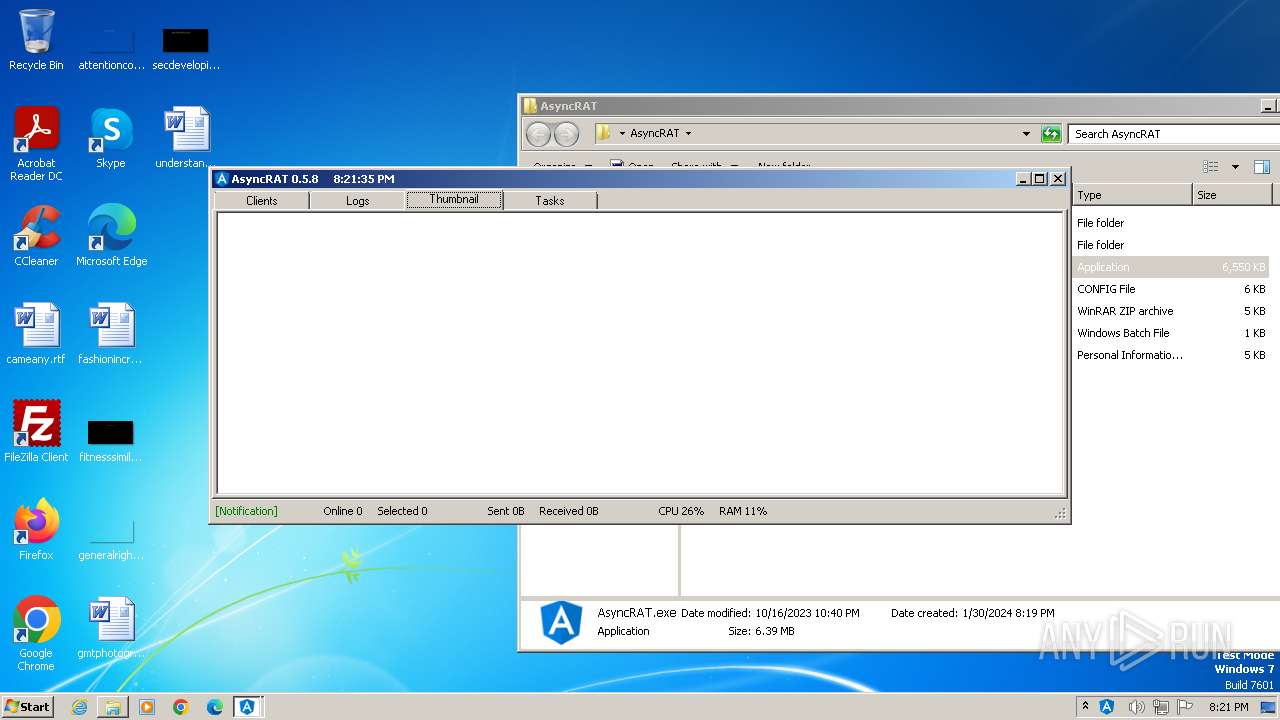The image size is (1280, 720).
Task: Click the Date modified value in details pane
Action: pyautogui.click(x=805, y=613)
